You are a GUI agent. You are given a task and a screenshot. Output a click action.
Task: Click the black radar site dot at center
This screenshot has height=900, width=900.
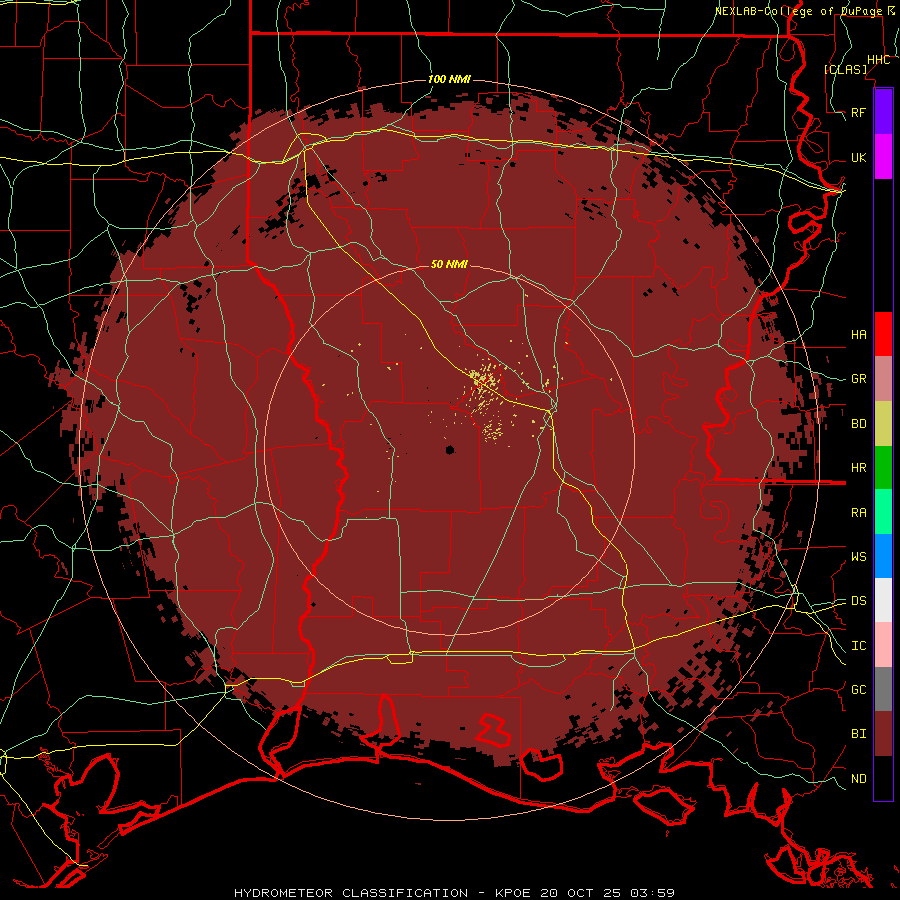pos(450,449)
